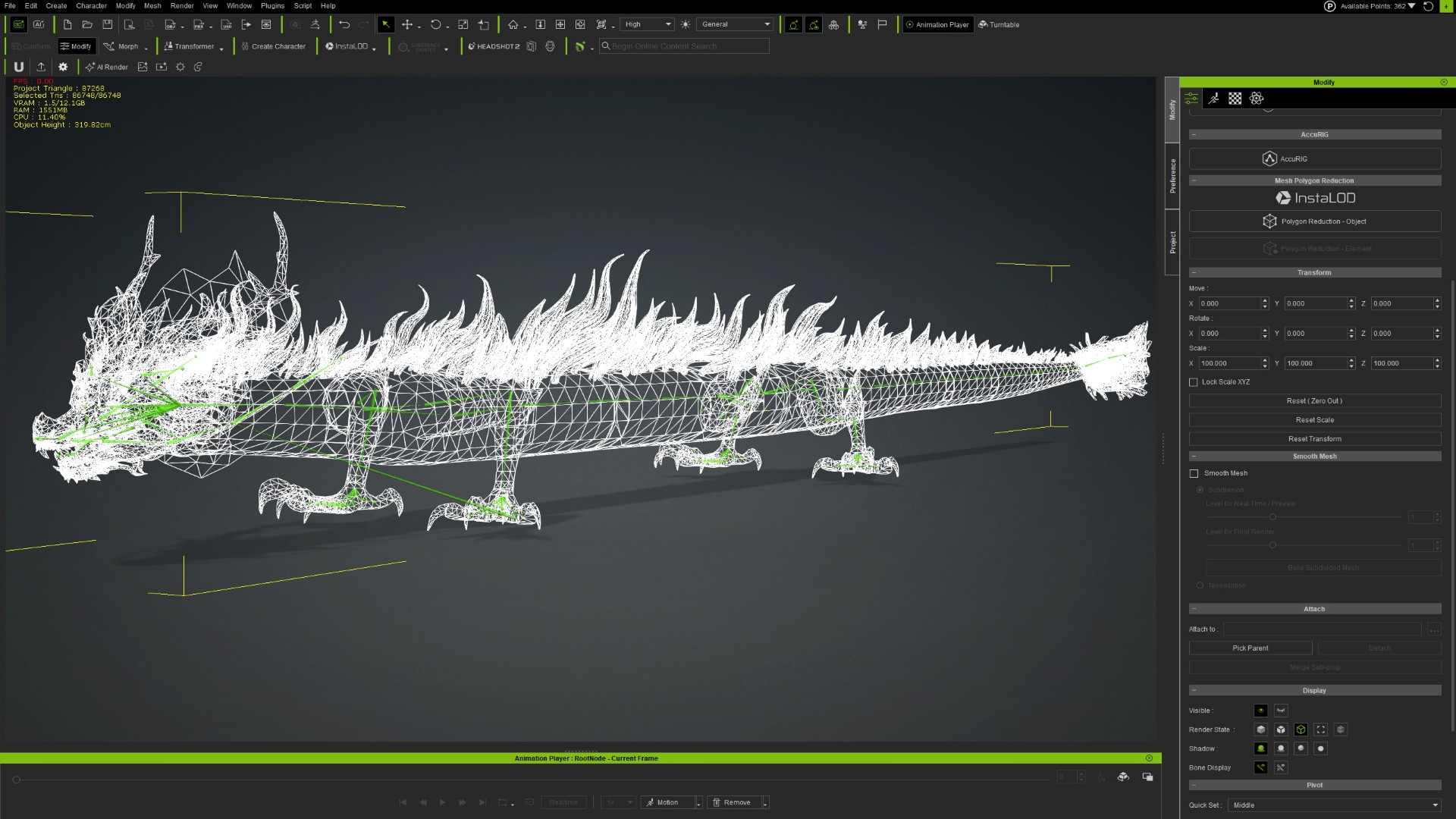Save the project with the floppy disk icon

point(108,24)
